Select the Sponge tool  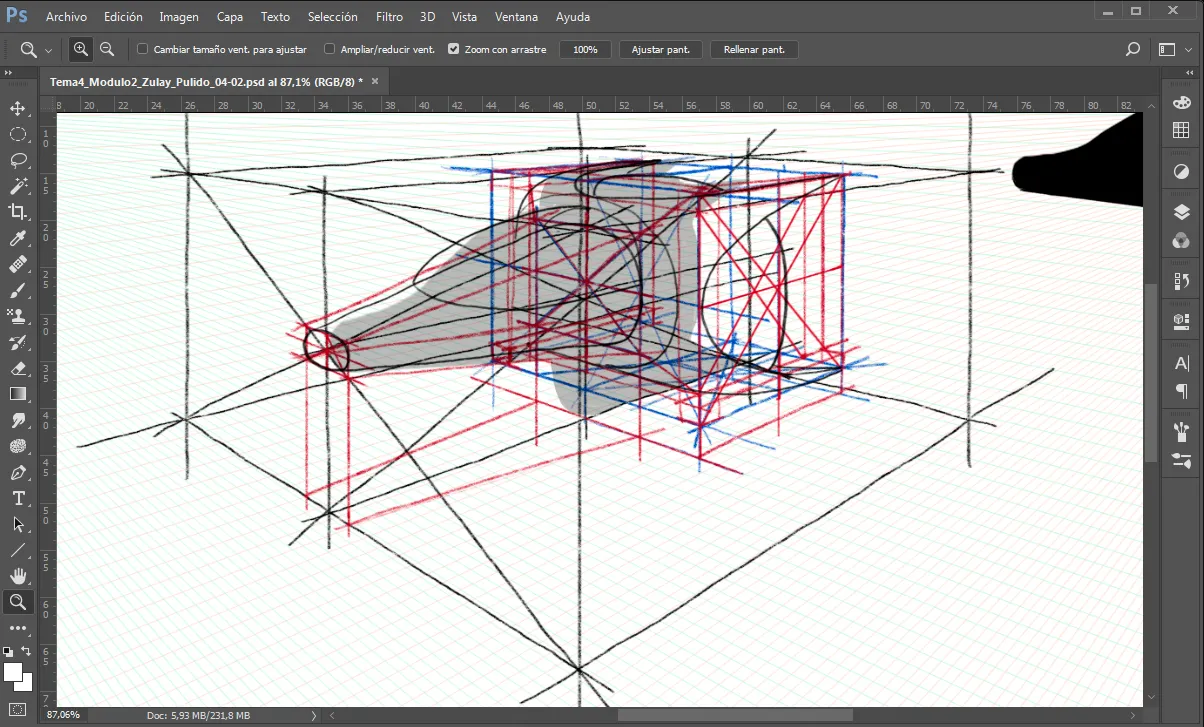point(18,446)
